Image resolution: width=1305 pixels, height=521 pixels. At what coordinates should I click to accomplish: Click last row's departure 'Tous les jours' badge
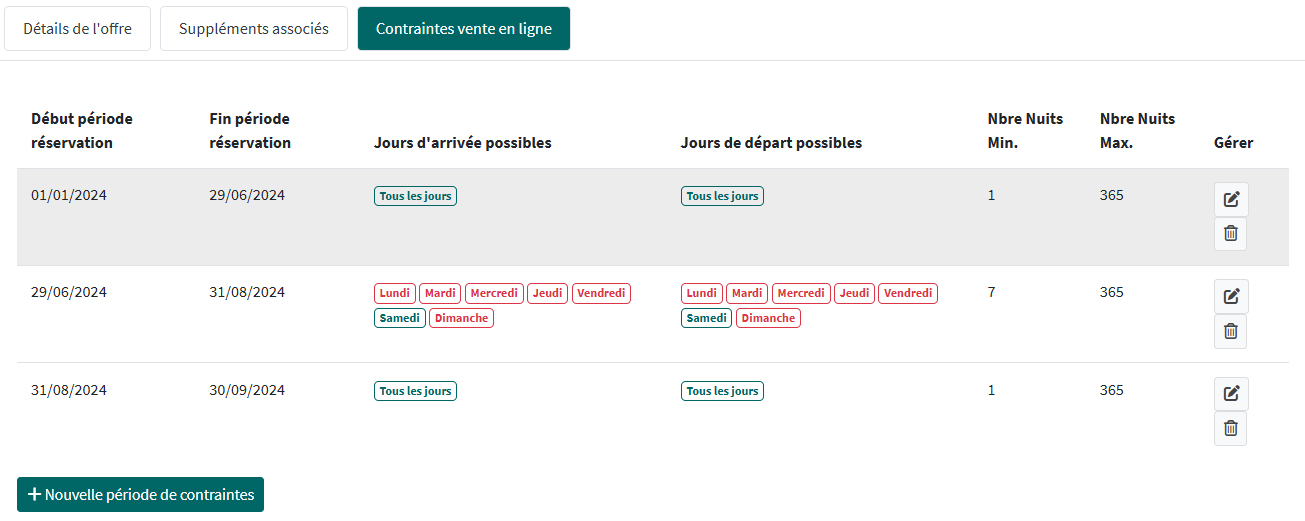click(x=722, y=391)
